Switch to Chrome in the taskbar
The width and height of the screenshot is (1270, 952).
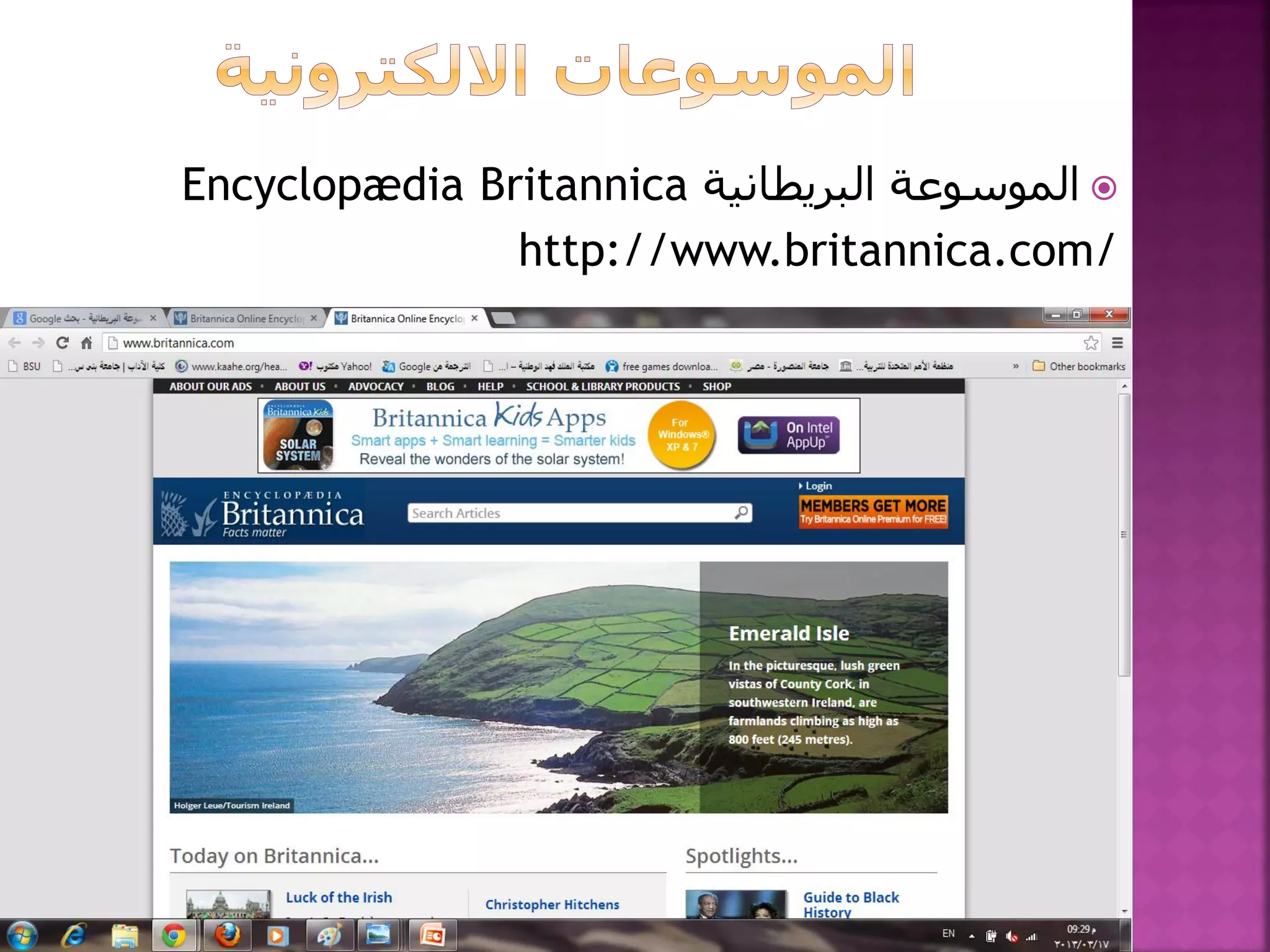click(x=174, y=935)
